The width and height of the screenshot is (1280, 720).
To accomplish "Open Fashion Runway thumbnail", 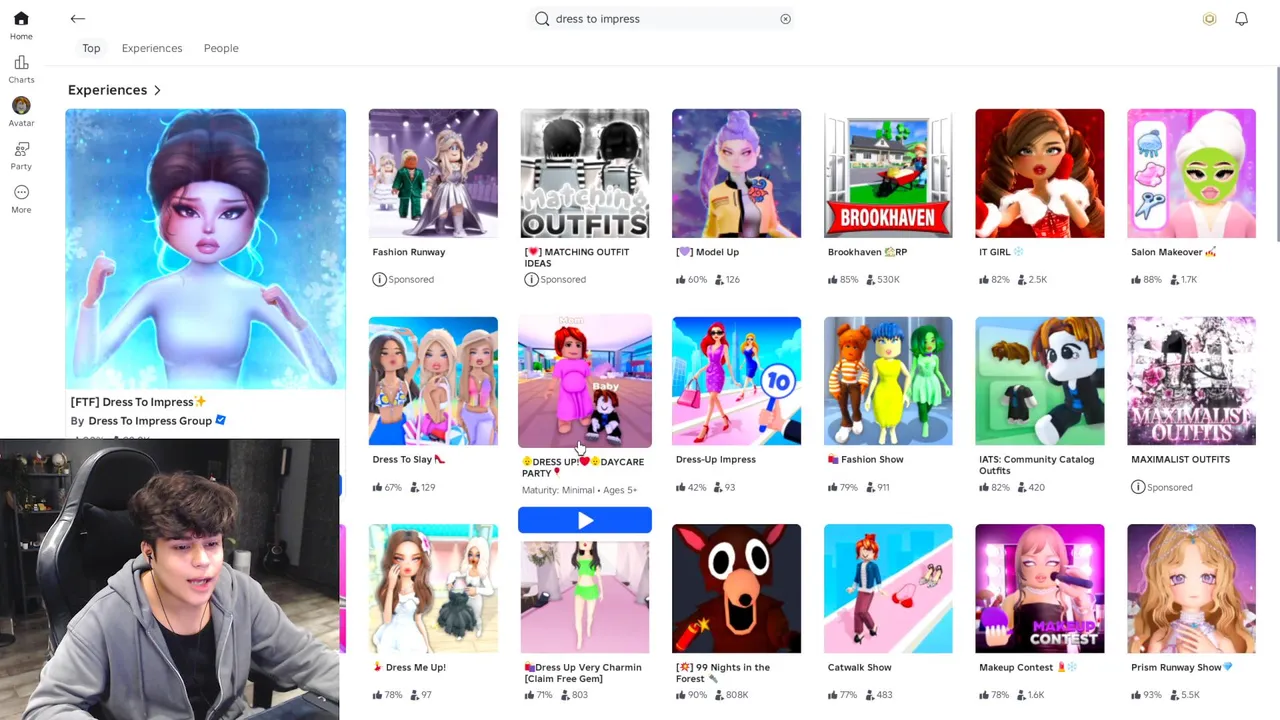I will coord(433,173).
